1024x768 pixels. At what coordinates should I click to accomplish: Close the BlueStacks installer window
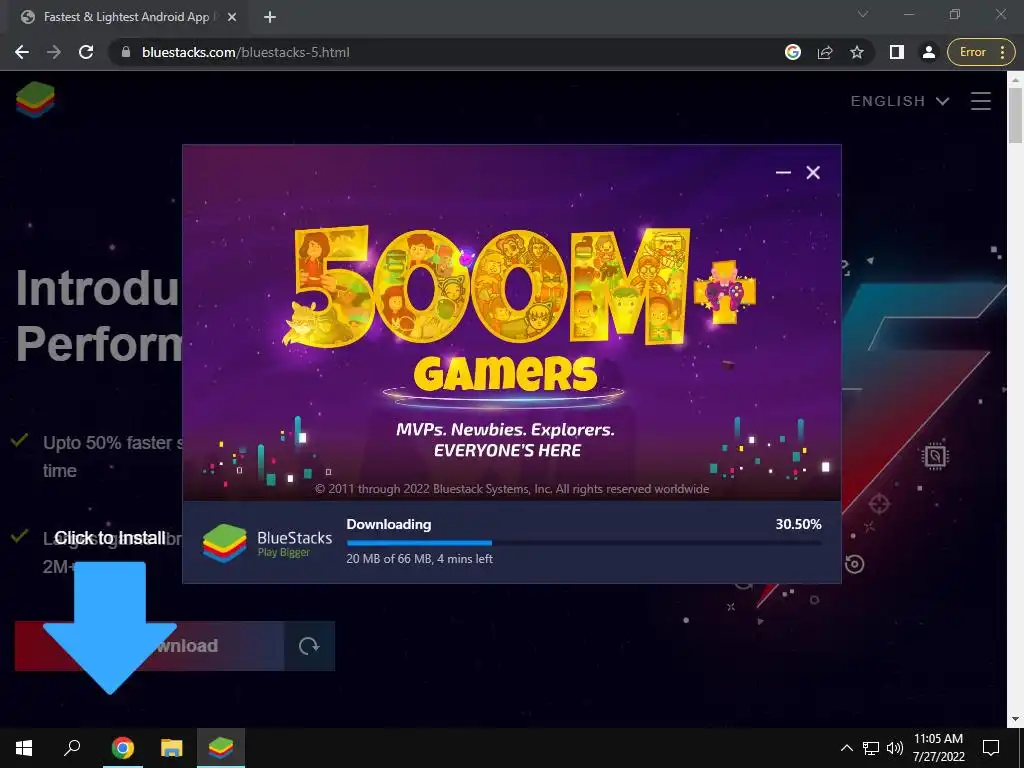point(813,172)
